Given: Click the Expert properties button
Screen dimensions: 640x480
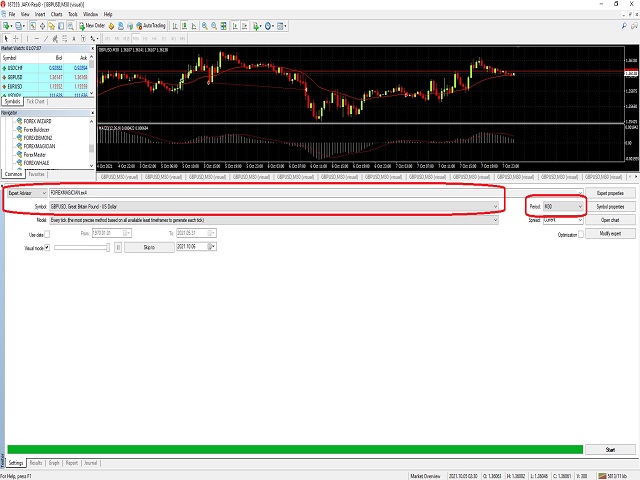Looking at the screenshot, I should (x=610, y=193).
